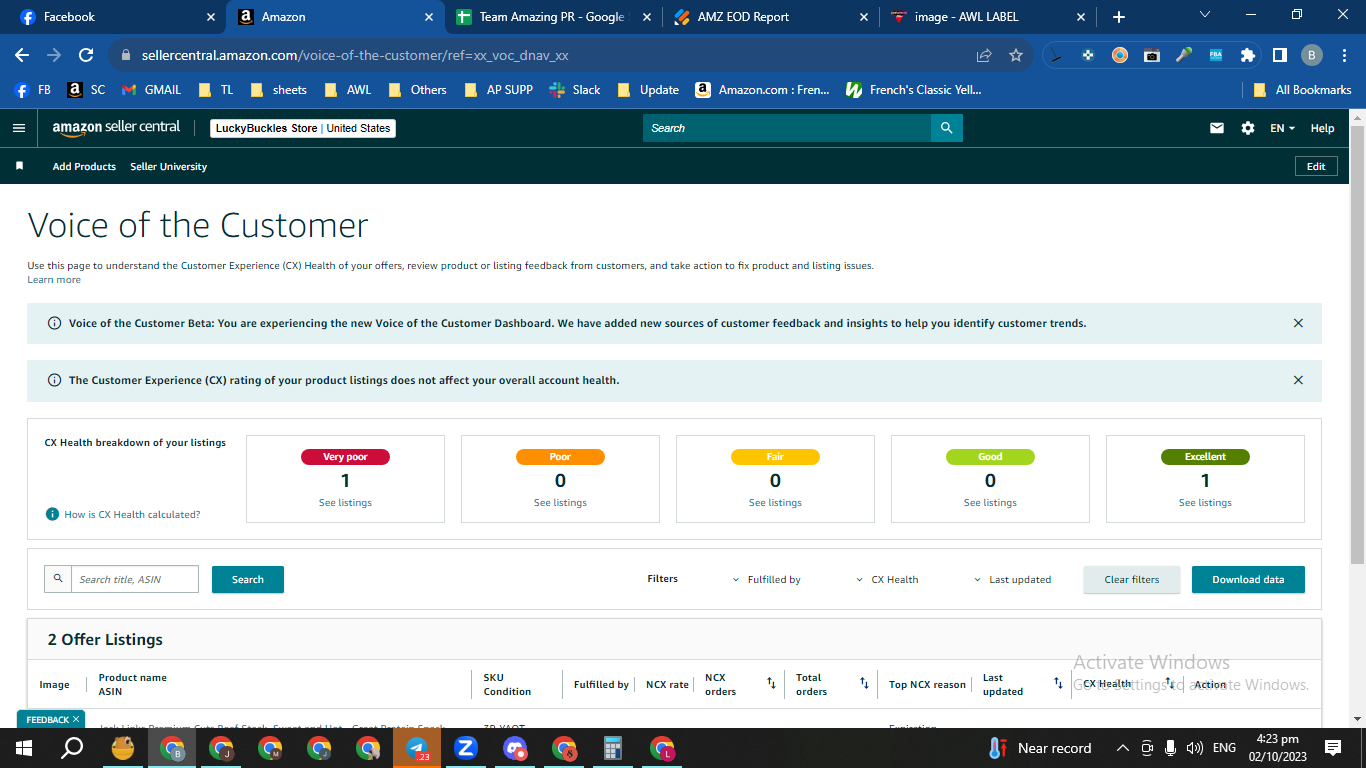Click the camera screenshot extension icon
The height and width of the screenshot is (768, 1366).
point(1152,56)
